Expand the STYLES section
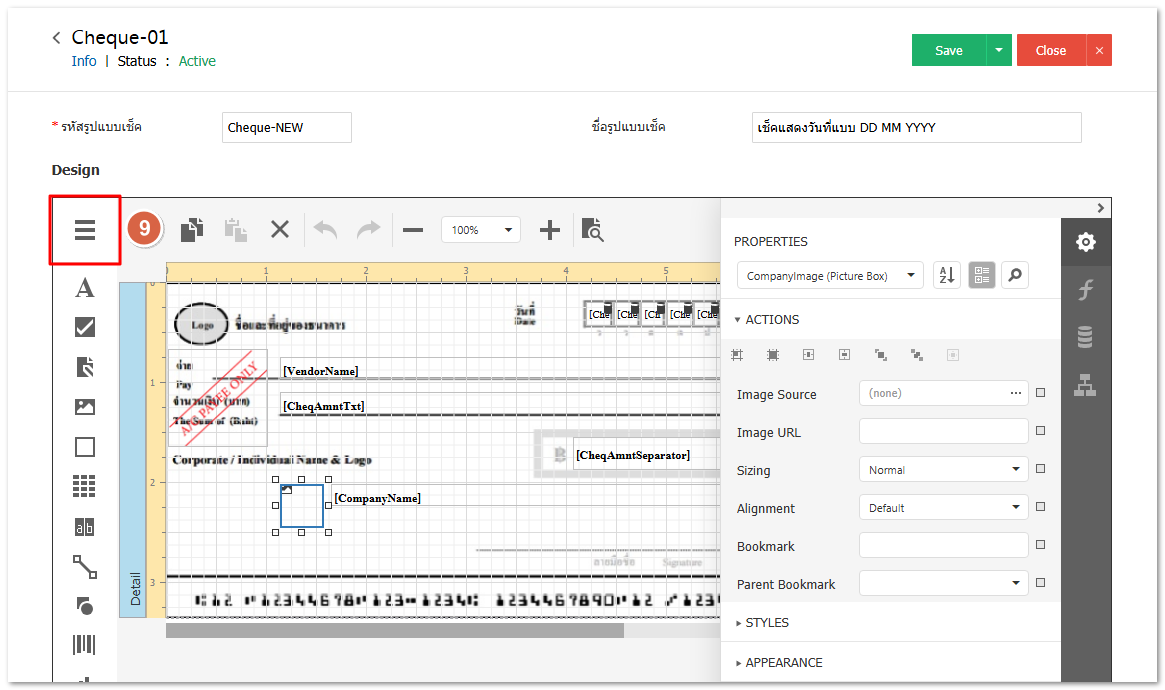Screen dimensions: 1165x690 [766, 622]
